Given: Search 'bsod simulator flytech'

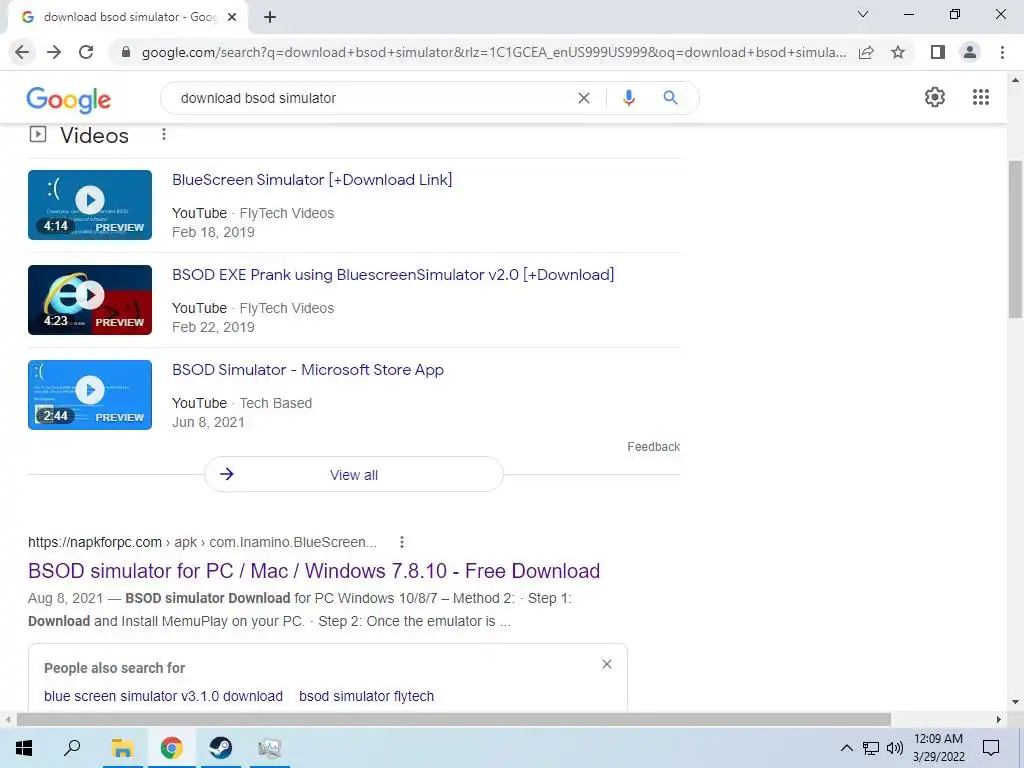Looking at the screenshot, I should click(366, 696).
